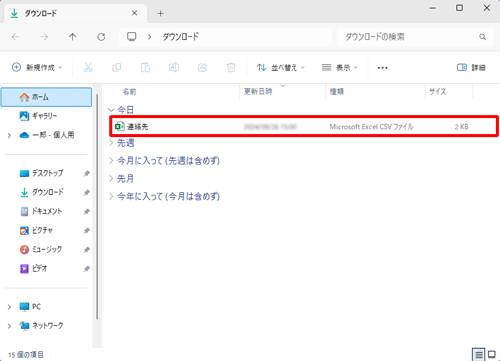500x361 pixels.
Task: Select ホーム in the navigation pane
Action: click(46, 97)
